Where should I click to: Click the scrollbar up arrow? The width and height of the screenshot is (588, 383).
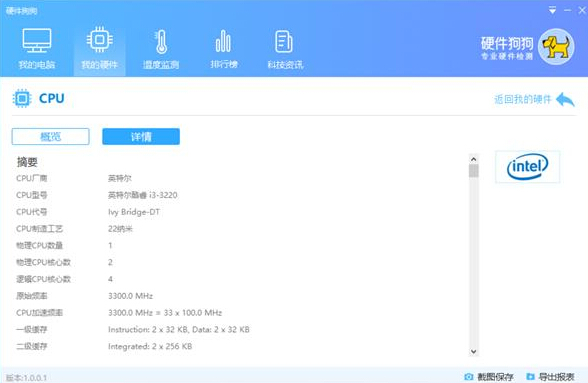(474, 159)
